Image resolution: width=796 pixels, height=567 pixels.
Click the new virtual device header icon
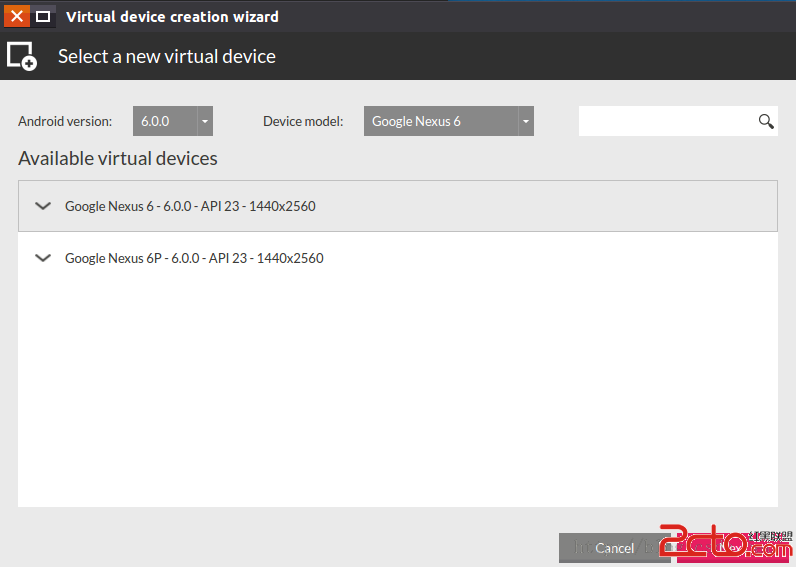tap(22, 56)
